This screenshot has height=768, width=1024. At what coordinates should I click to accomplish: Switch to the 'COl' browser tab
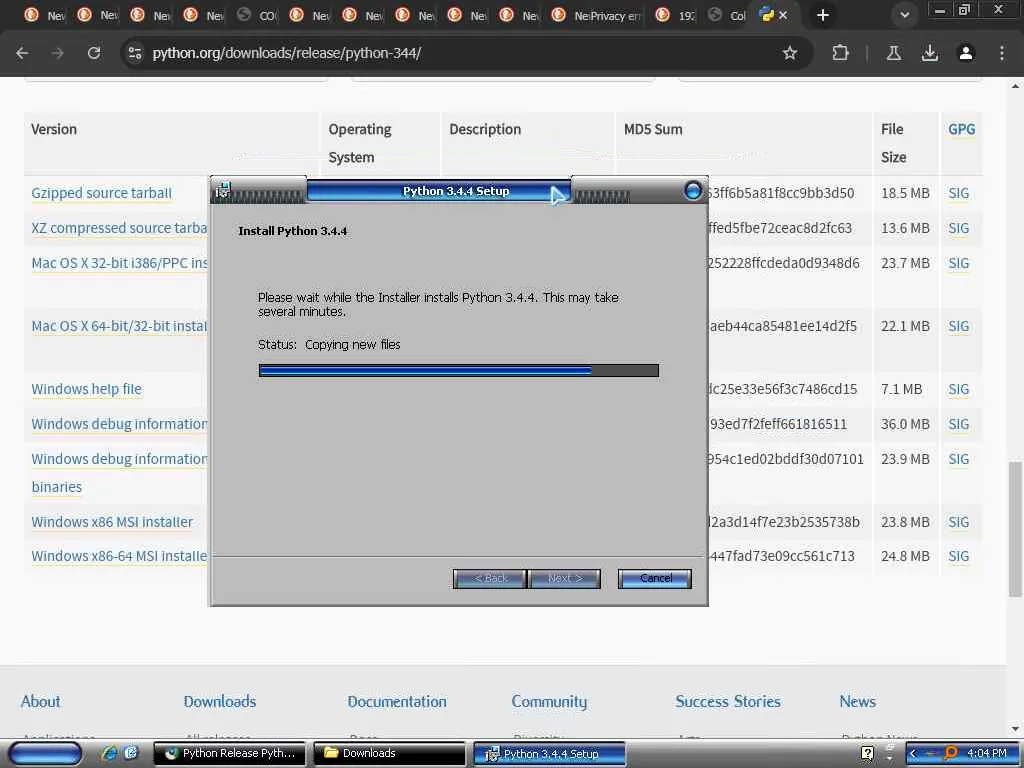(x=257, y=15)
